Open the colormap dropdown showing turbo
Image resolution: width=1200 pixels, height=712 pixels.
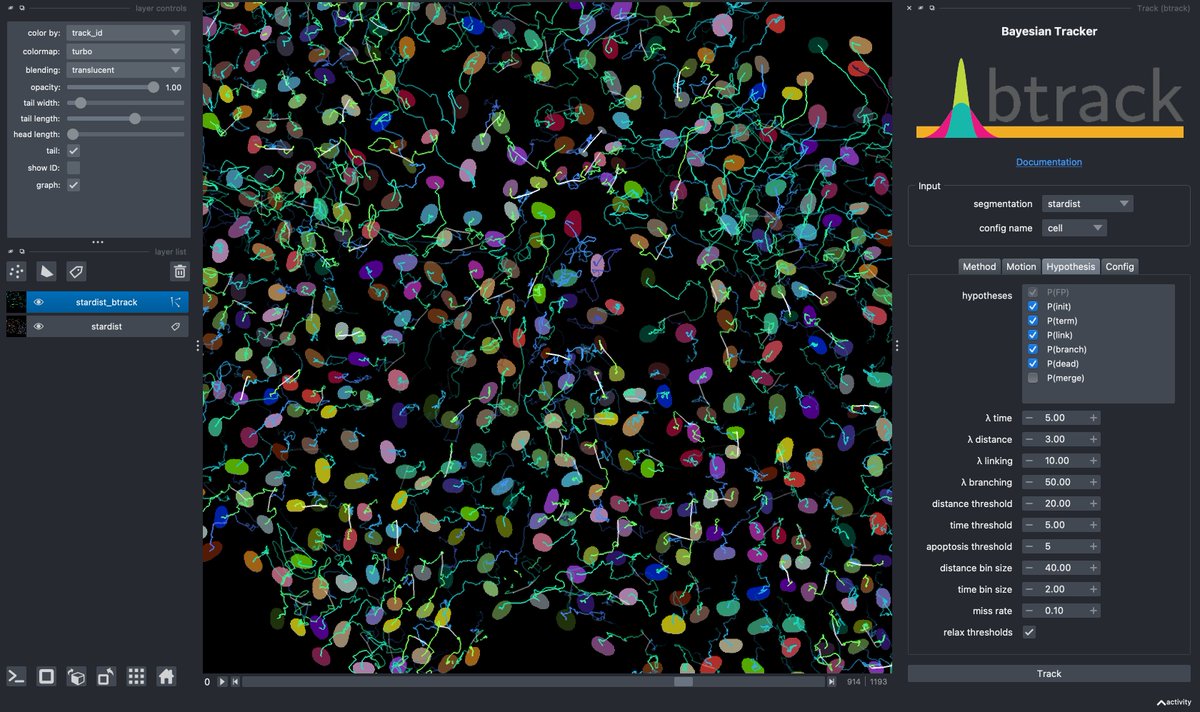(124, 51)
